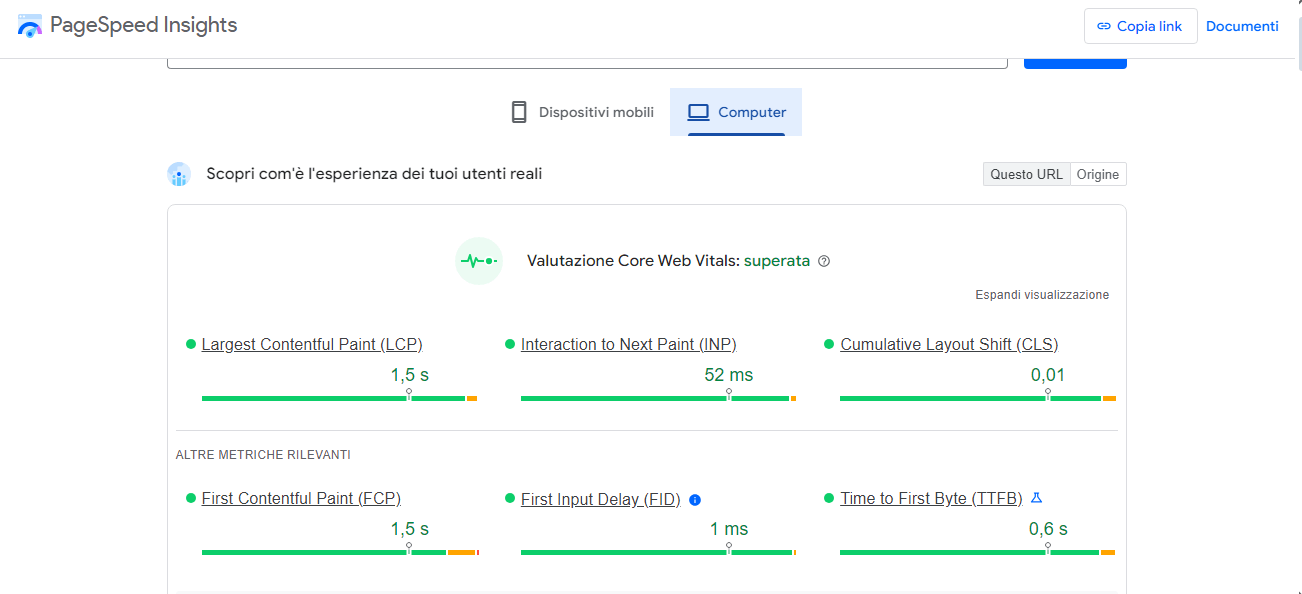Screen dimensions: 1302x594
Task: Open Interaction to Next Paint (INP) link
Action: pyautogui.click(x=629, y=344)
